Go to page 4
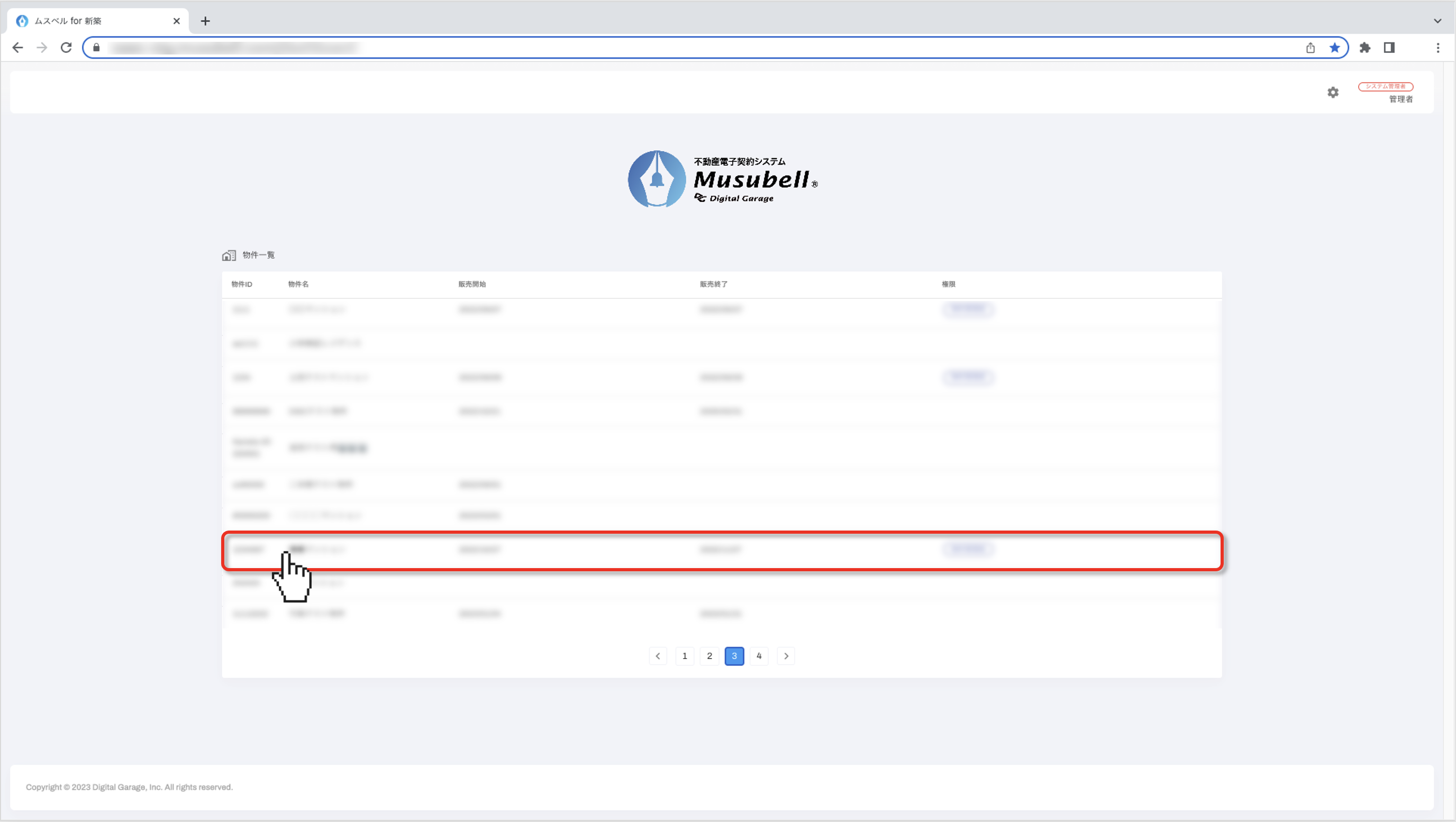Screen dimensions: 1456x822 tap(759, 656)
